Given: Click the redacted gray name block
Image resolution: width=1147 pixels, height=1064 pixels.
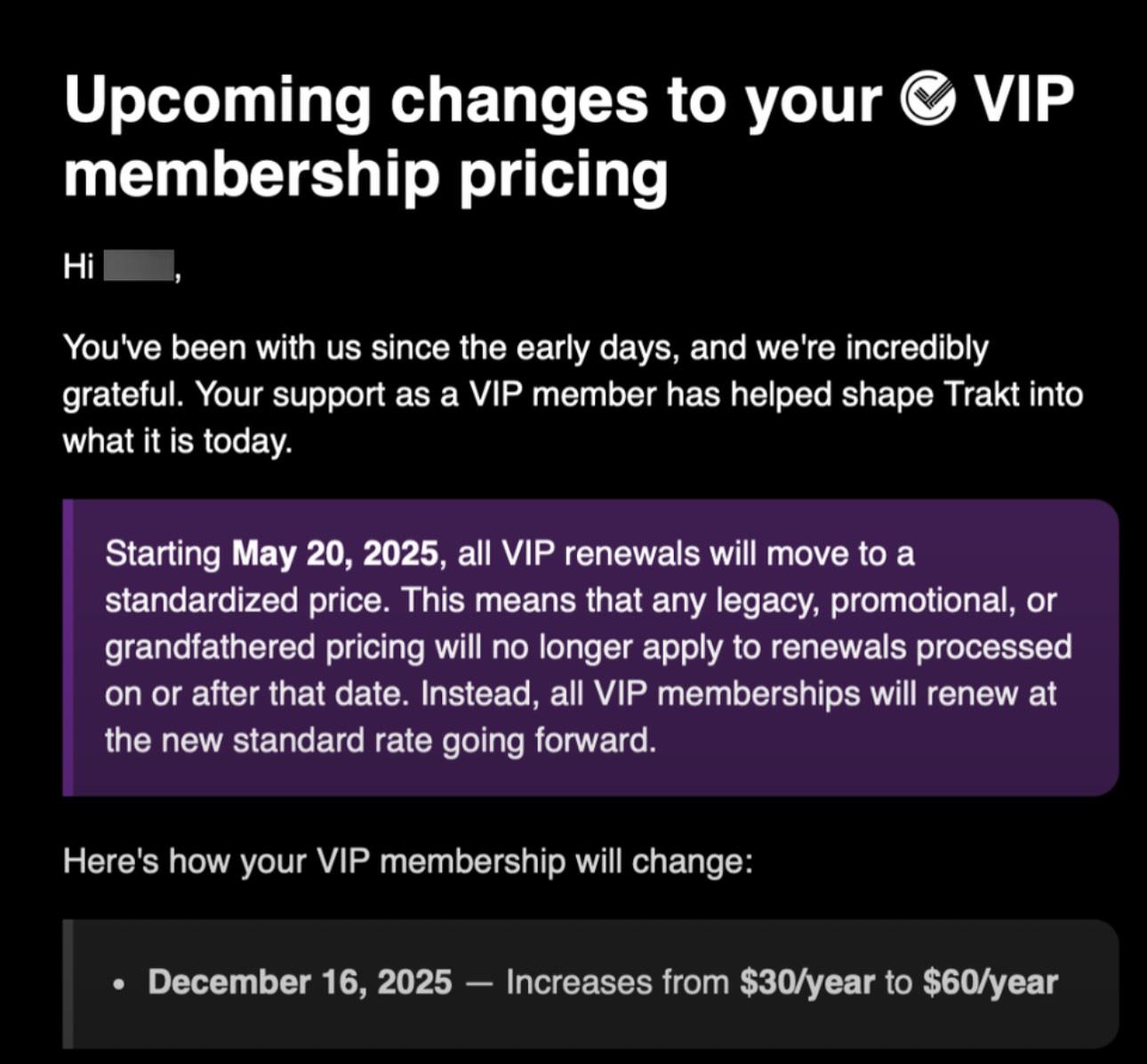Looking at the screenshot, I should click(139, 266).
